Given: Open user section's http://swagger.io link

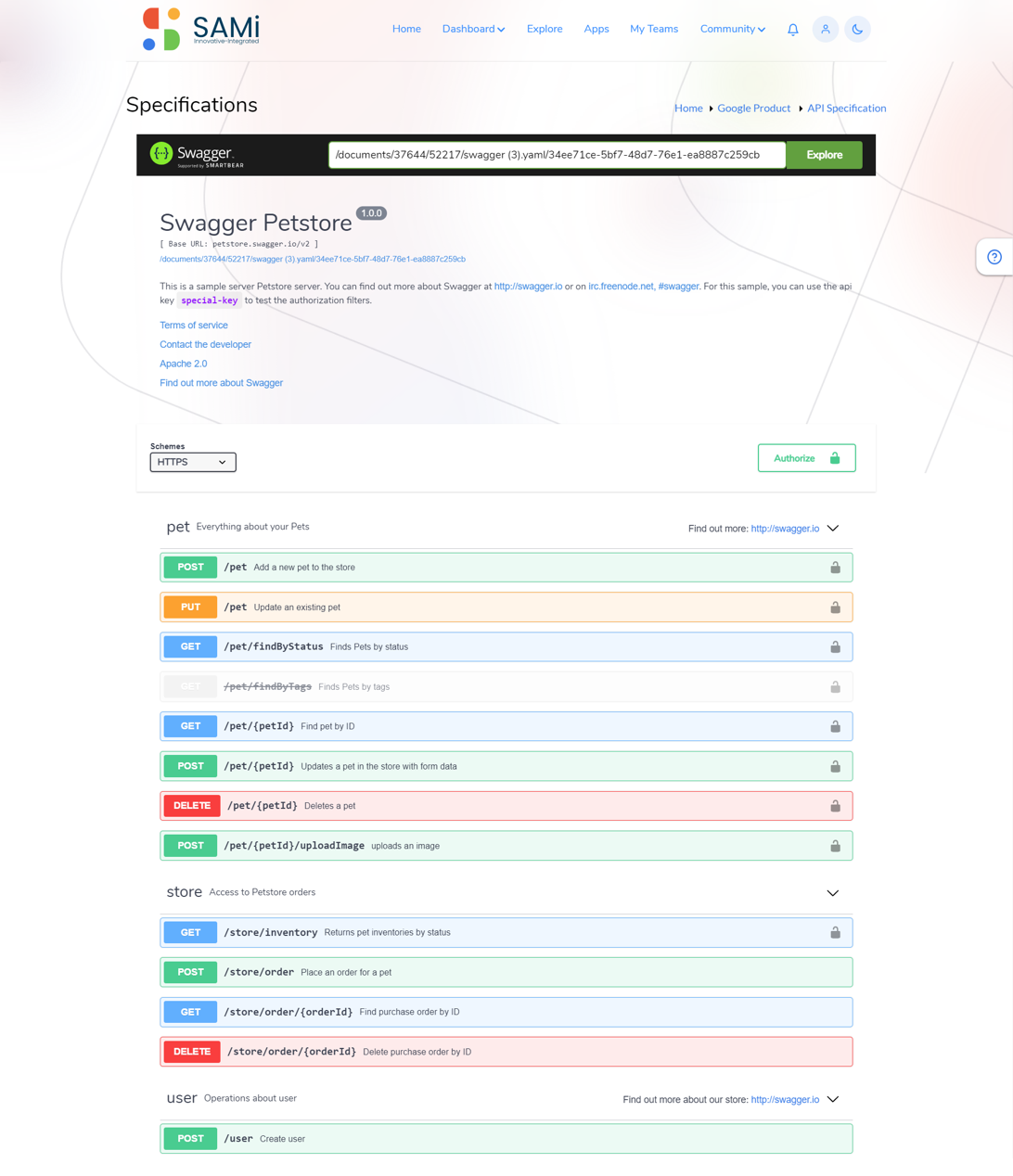Looking at the screenshot, I should (785, 1100).
